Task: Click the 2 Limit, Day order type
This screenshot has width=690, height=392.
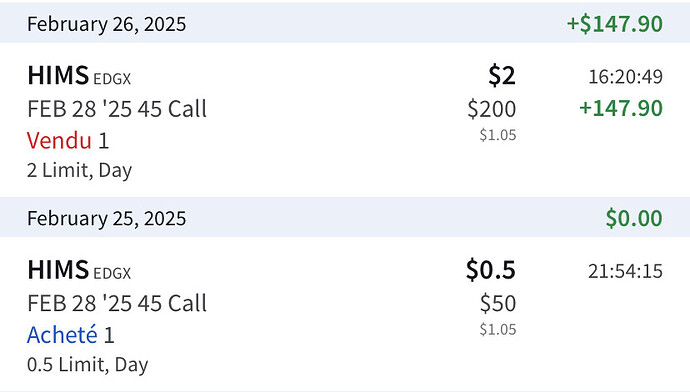Action: [x=80, y=171]
